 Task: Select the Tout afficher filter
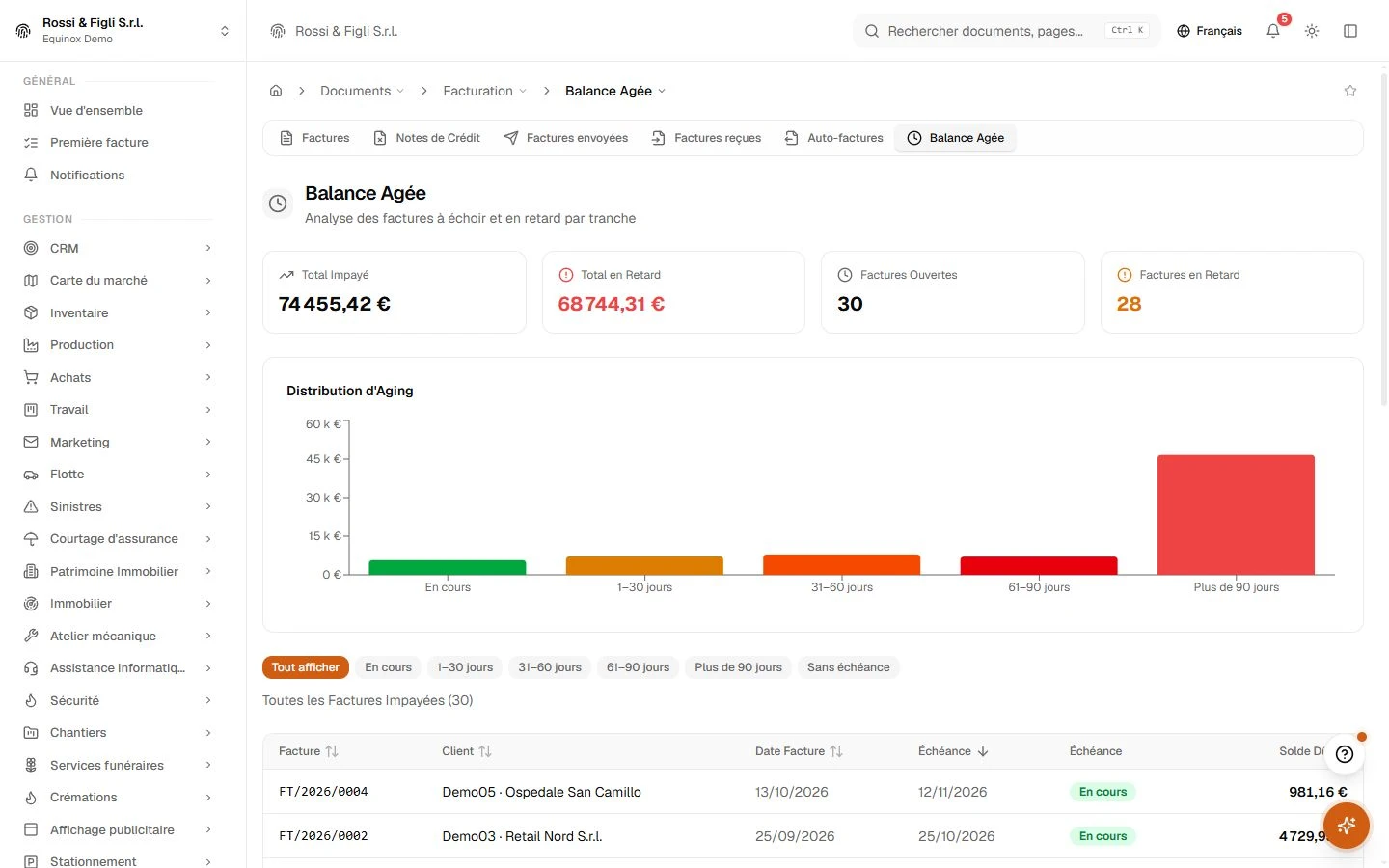click(305, 667)
